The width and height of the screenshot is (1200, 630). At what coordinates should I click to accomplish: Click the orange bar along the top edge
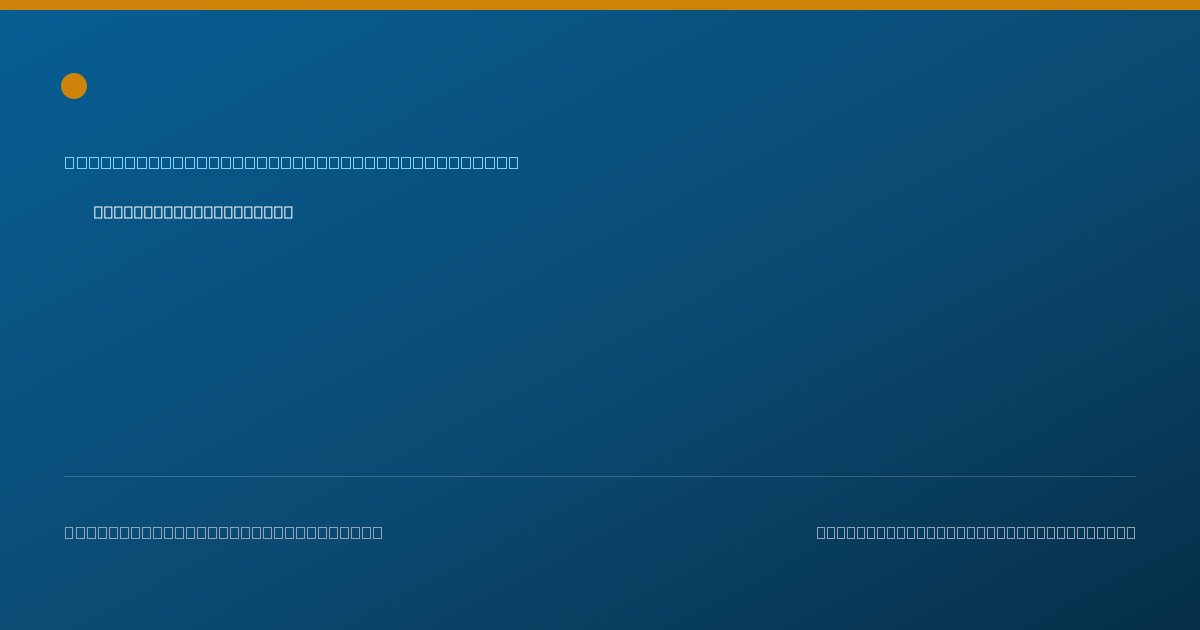(600, 5)
